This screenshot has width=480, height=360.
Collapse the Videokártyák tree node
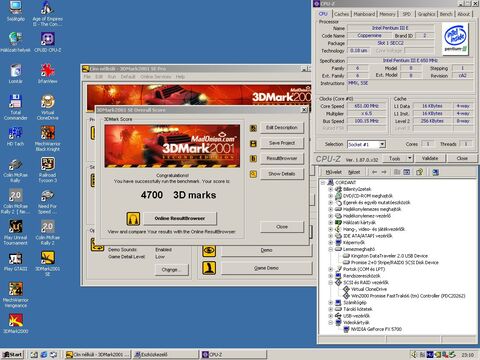coord(331,322)
